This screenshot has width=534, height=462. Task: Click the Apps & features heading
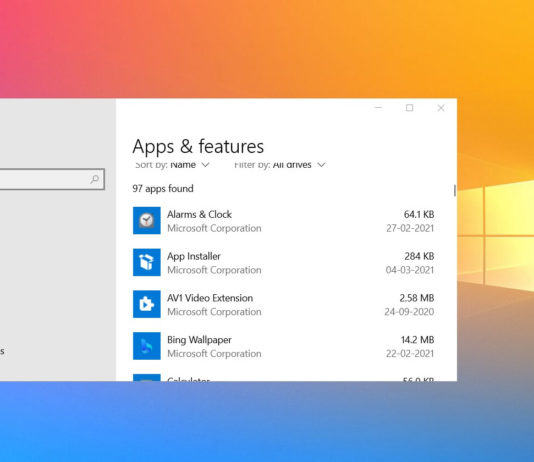click(198, 147)
